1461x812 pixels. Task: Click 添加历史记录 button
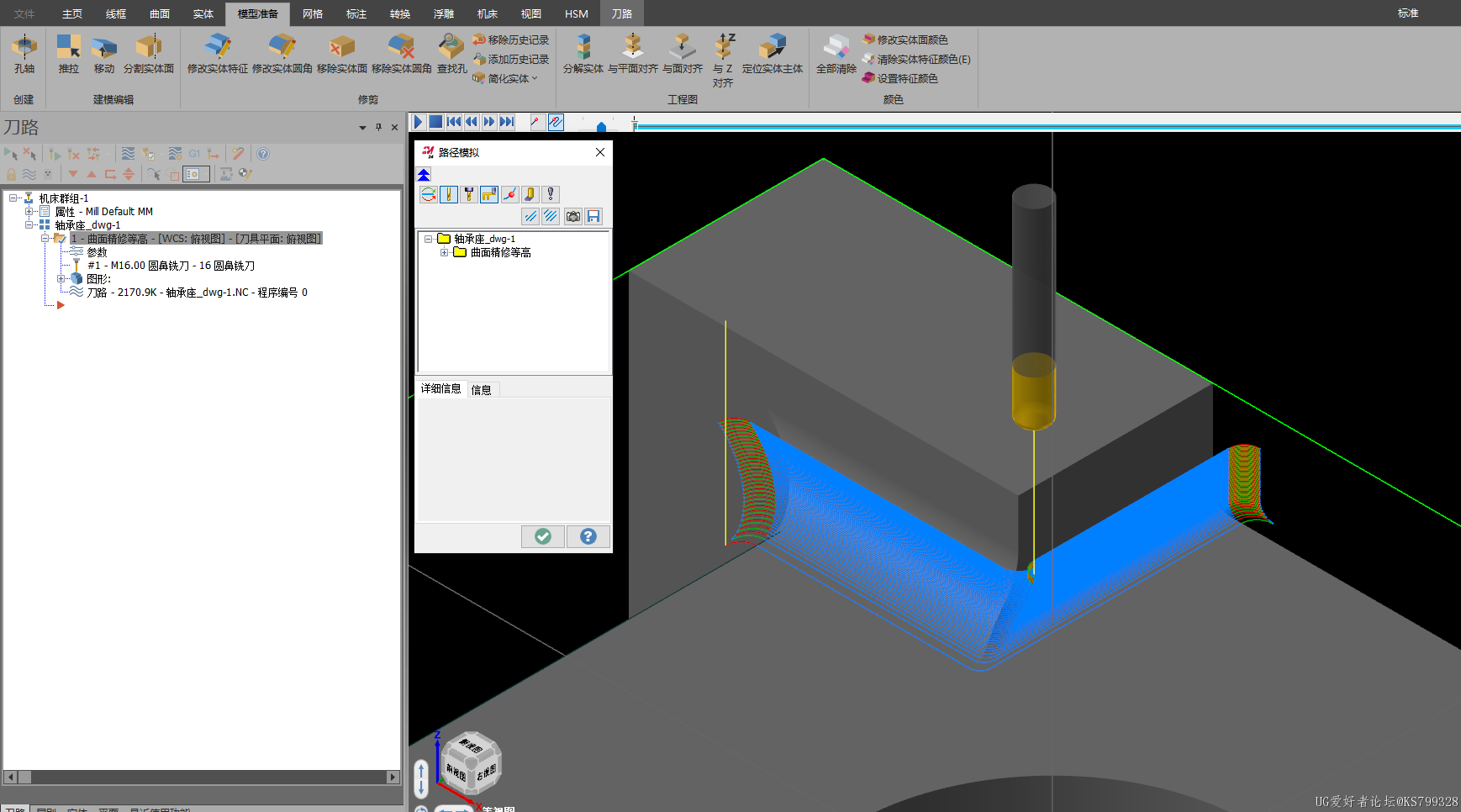(x=511, y=59)
